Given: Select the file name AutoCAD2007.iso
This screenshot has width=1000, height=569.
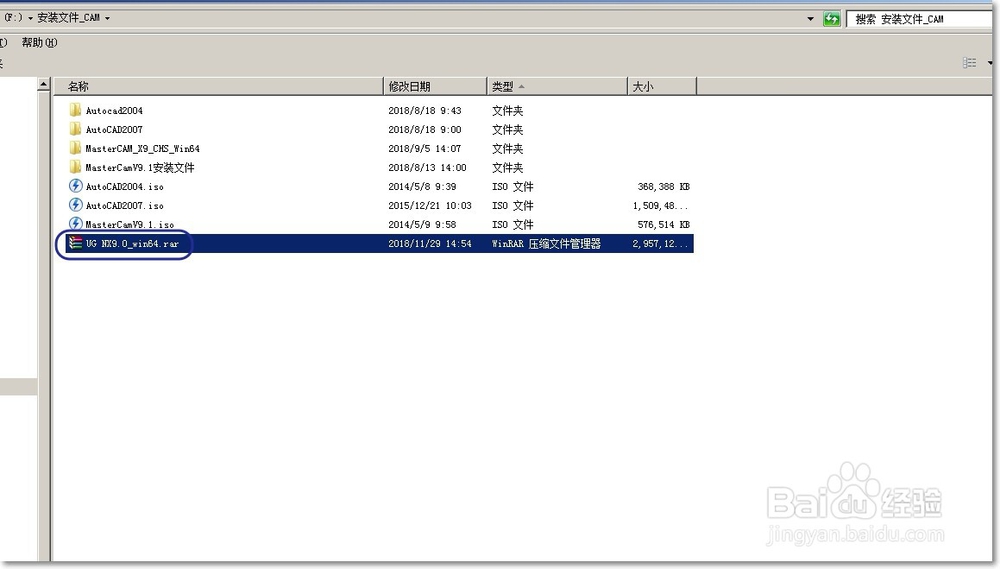Looking at the screenshot, I should coord(125,206).
